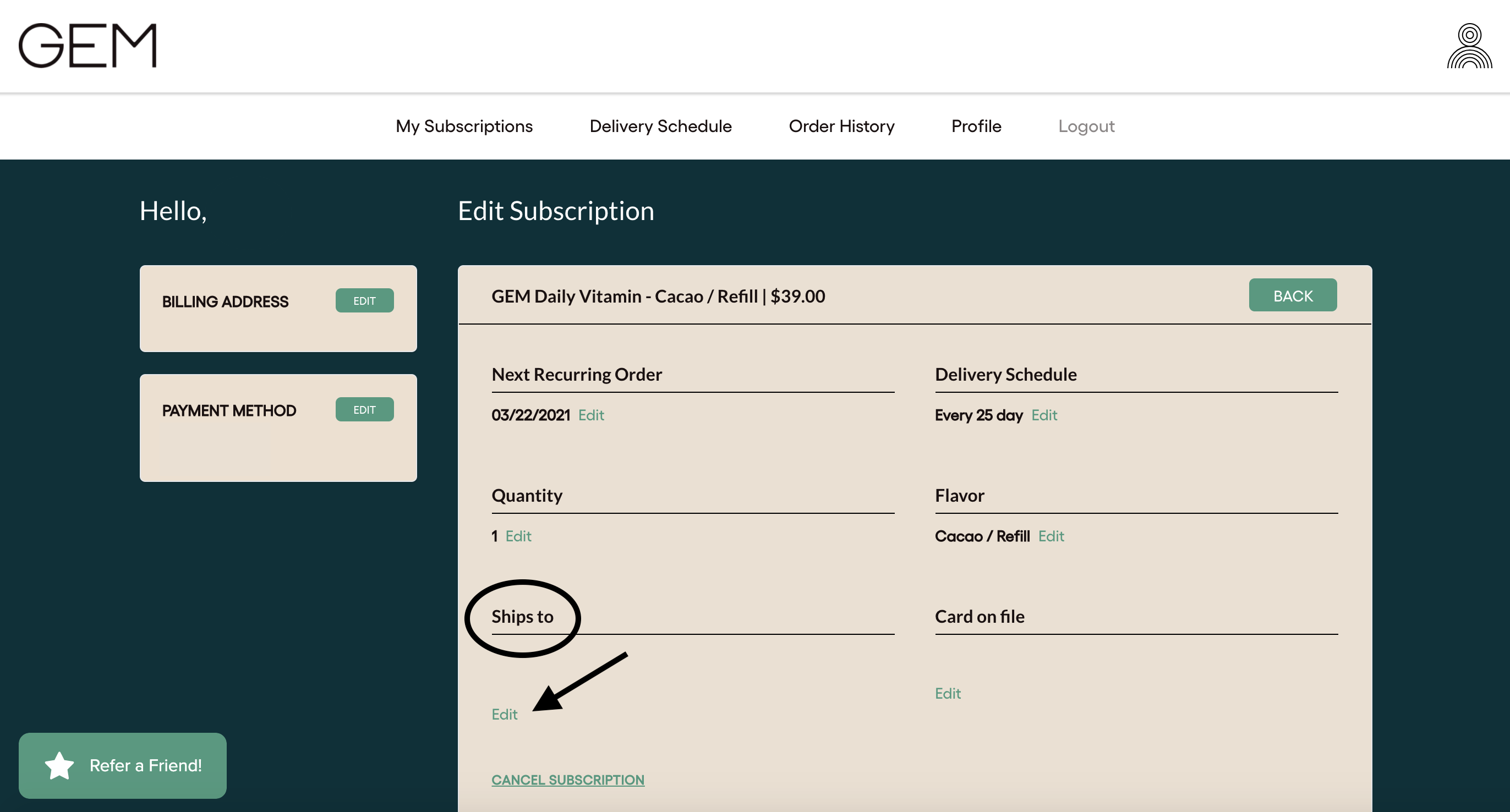Edit the billing address

click(x=364, y=300)
